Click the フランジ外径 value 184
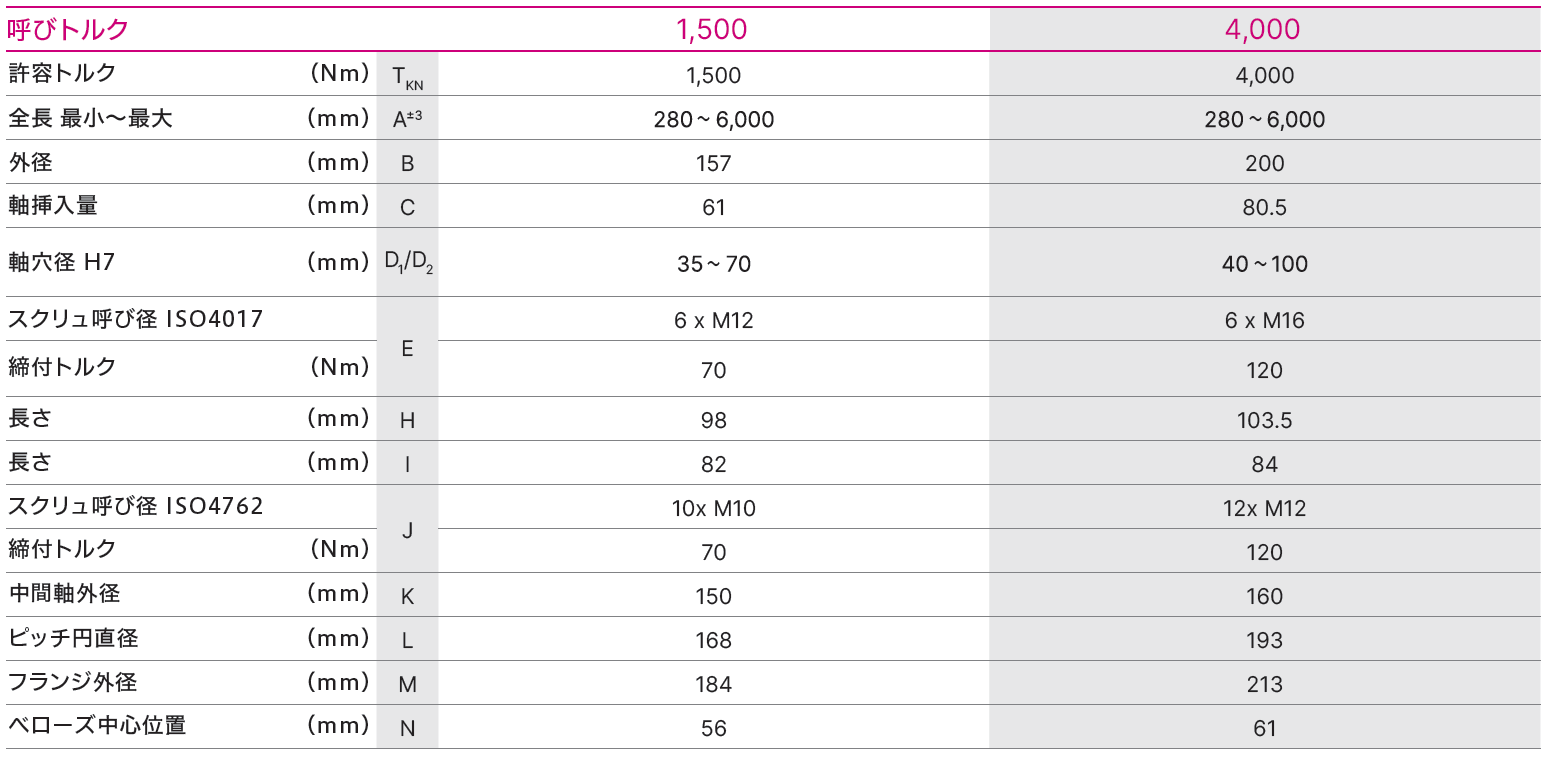1546x757 pixels. (713, 685)
